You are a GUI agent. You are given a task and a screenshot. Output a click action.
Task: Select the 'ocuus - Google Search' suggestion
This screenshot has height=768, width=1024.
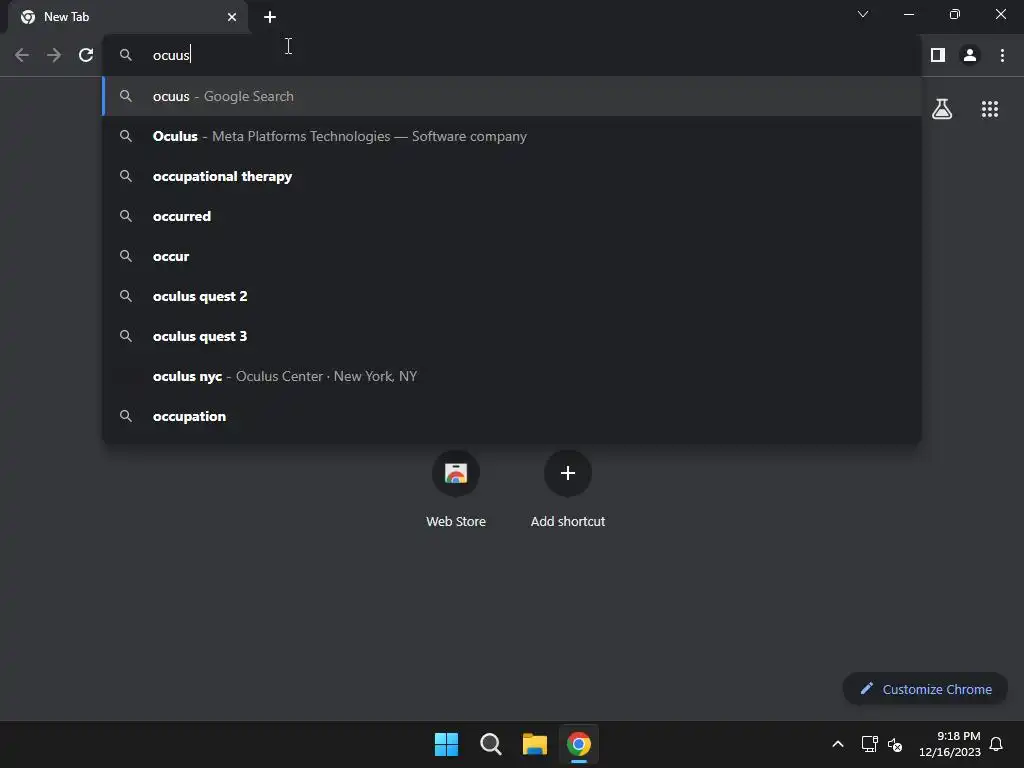point(512,96)
